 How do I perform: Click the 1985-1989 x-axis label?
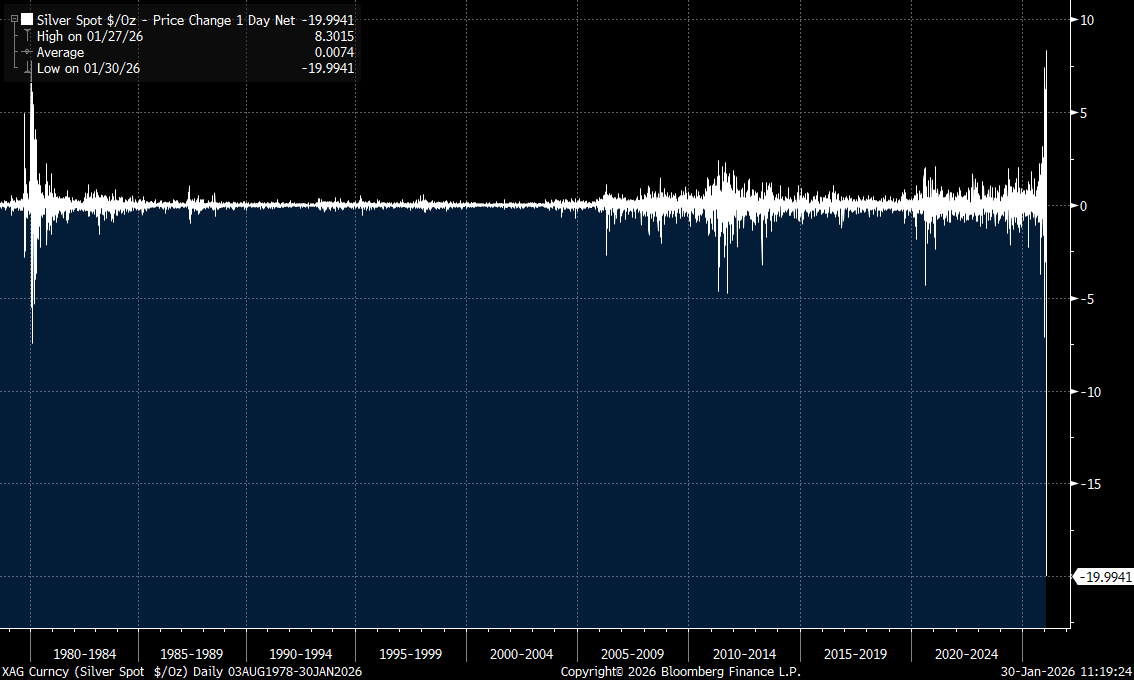click(192, 654)
